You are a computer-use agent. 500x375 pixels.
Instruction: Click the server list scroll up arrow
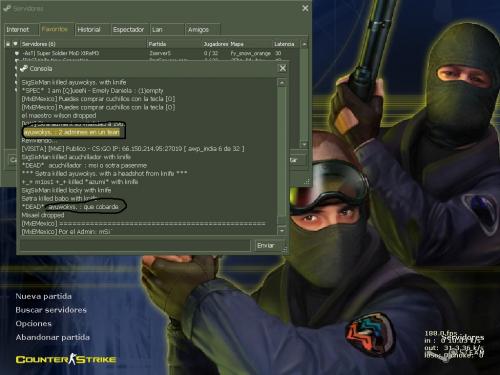(x=304, y=44)
